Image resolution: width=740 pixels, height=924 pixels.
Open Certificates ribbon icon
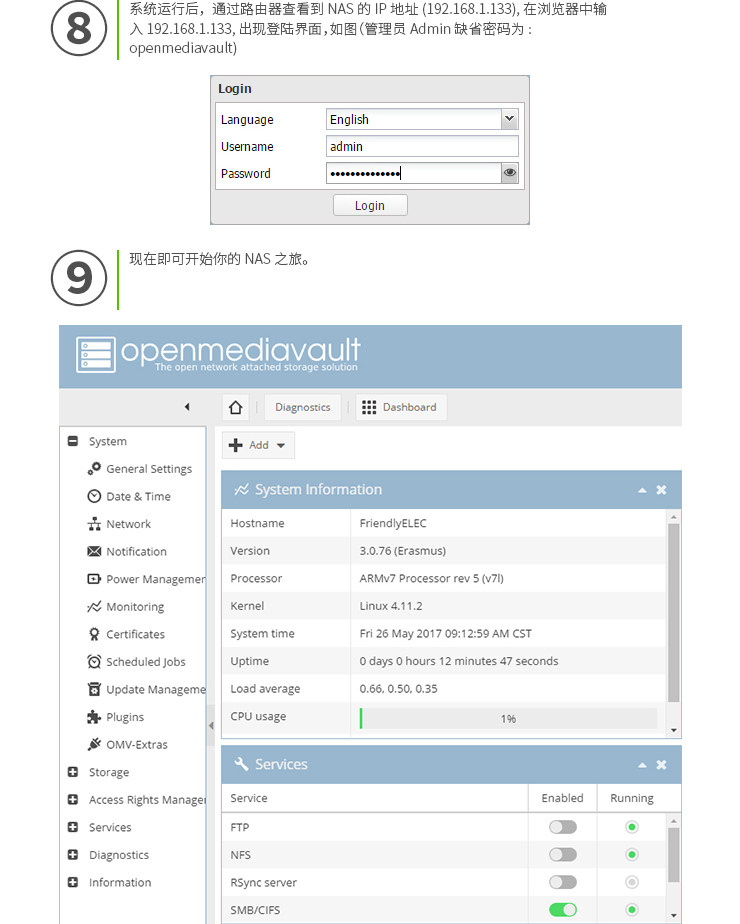(x=94, y=634)
